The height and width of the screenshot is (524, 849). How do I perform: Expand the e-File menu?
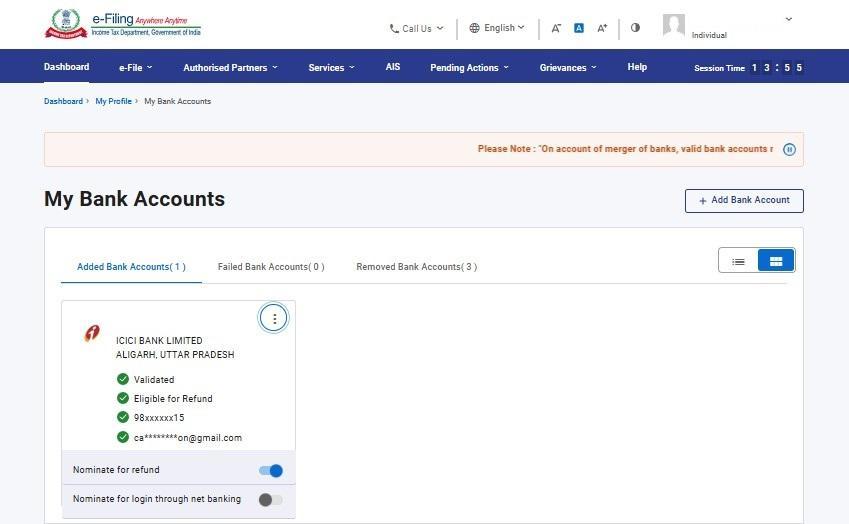[x=135, y=68]
